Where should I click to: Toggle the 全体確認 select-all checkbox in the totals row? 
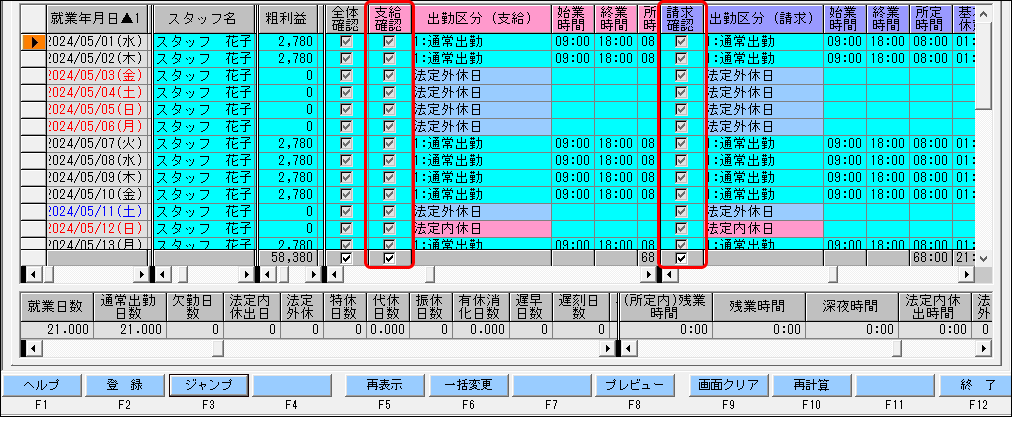346,258
